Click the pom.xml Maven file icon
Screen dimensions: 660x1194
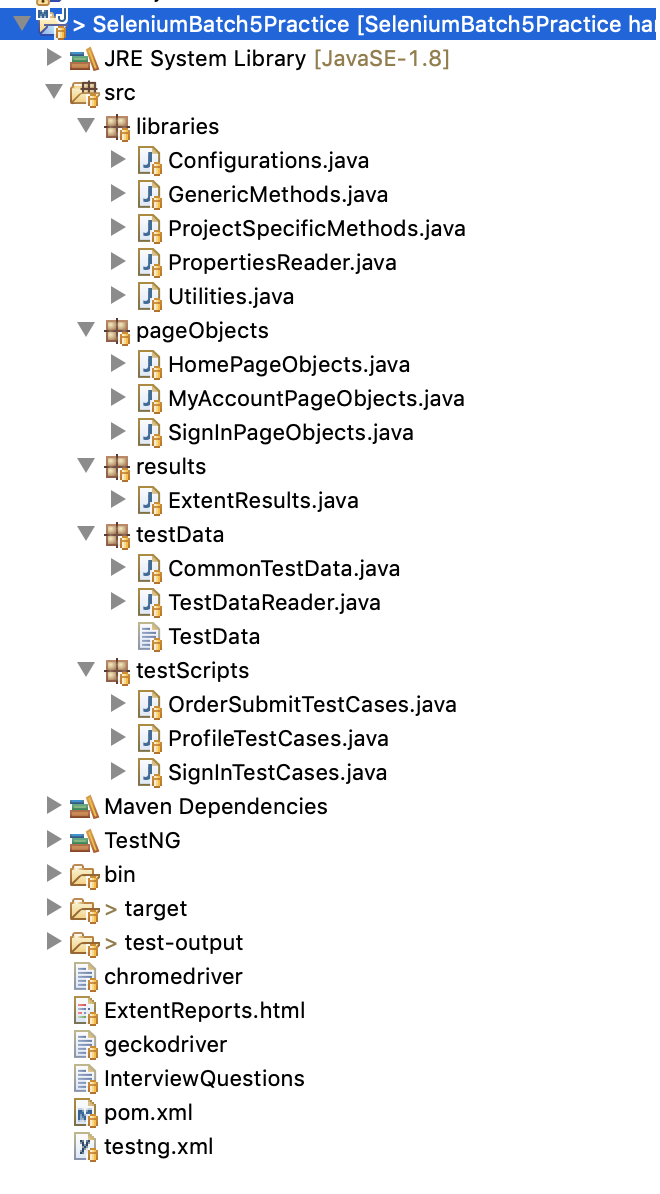click(86, 1113)
